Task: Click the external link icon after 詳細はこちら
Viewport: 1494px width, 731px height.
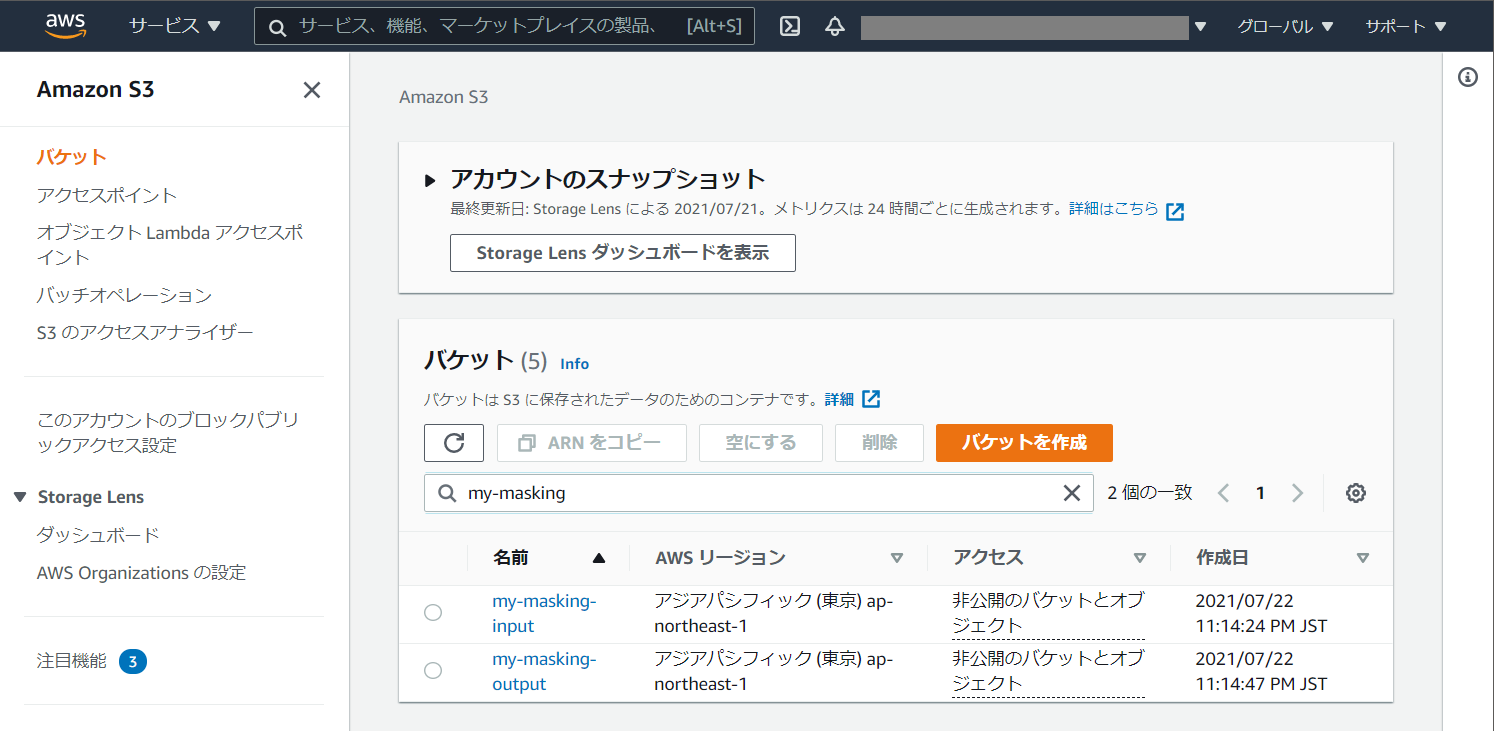Action: point(1175,211)
